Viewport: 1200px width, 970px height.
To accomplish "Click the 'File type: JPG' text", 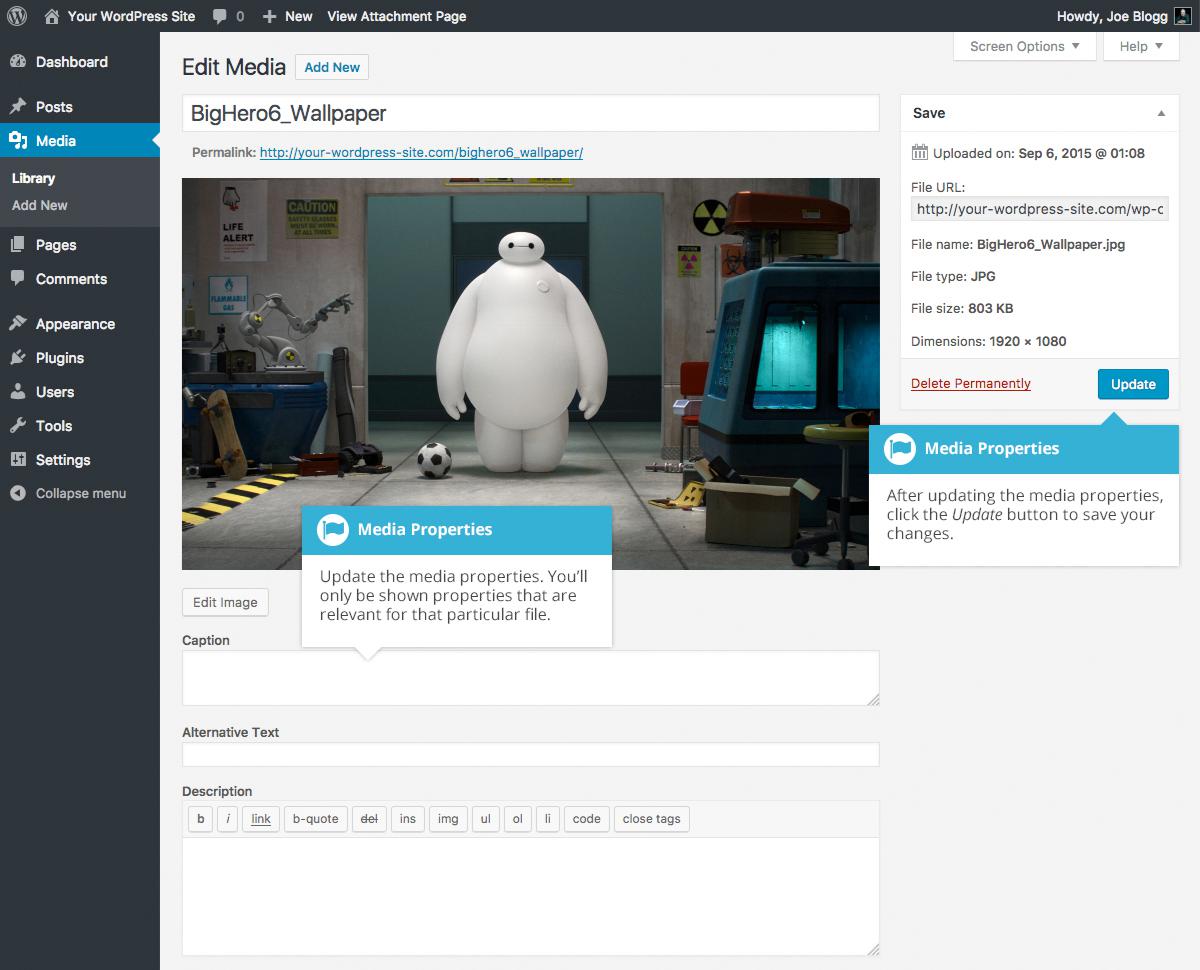I will point(953,277).
